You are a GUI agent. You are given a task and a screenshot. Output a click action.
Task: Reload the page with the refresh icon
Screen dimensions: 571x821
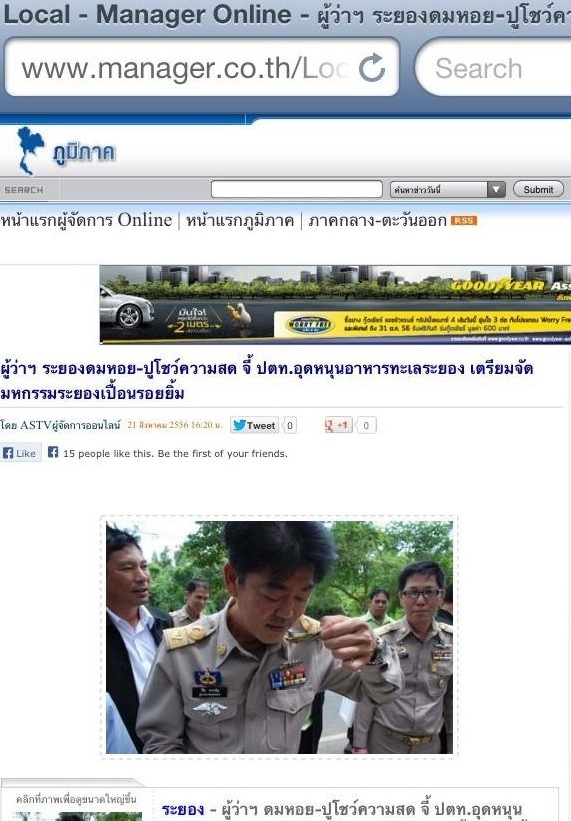pyautogui.click(x=372, y=68)
